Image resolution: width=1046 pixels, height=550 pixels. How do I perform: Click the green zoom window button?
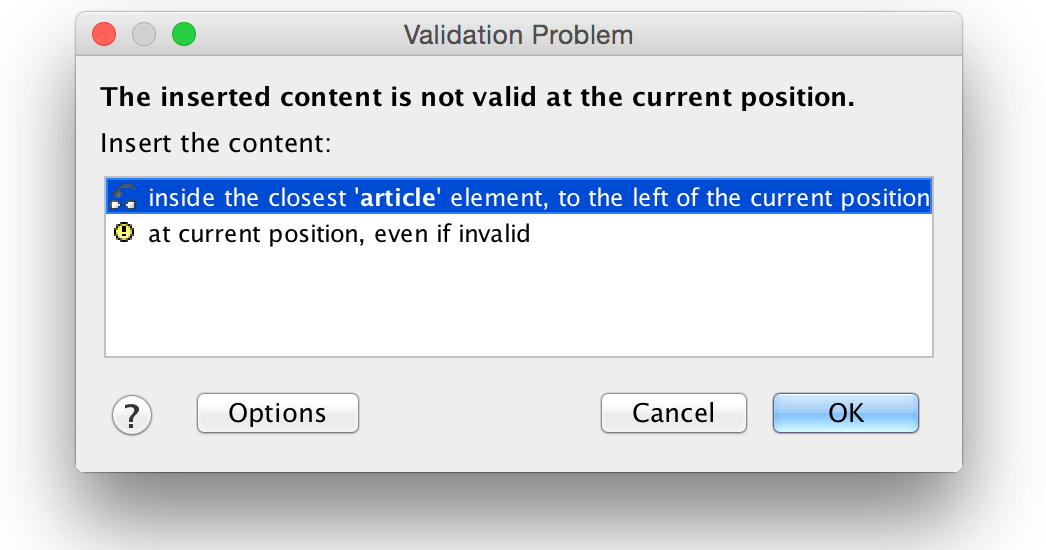click(x=184, y=35)
